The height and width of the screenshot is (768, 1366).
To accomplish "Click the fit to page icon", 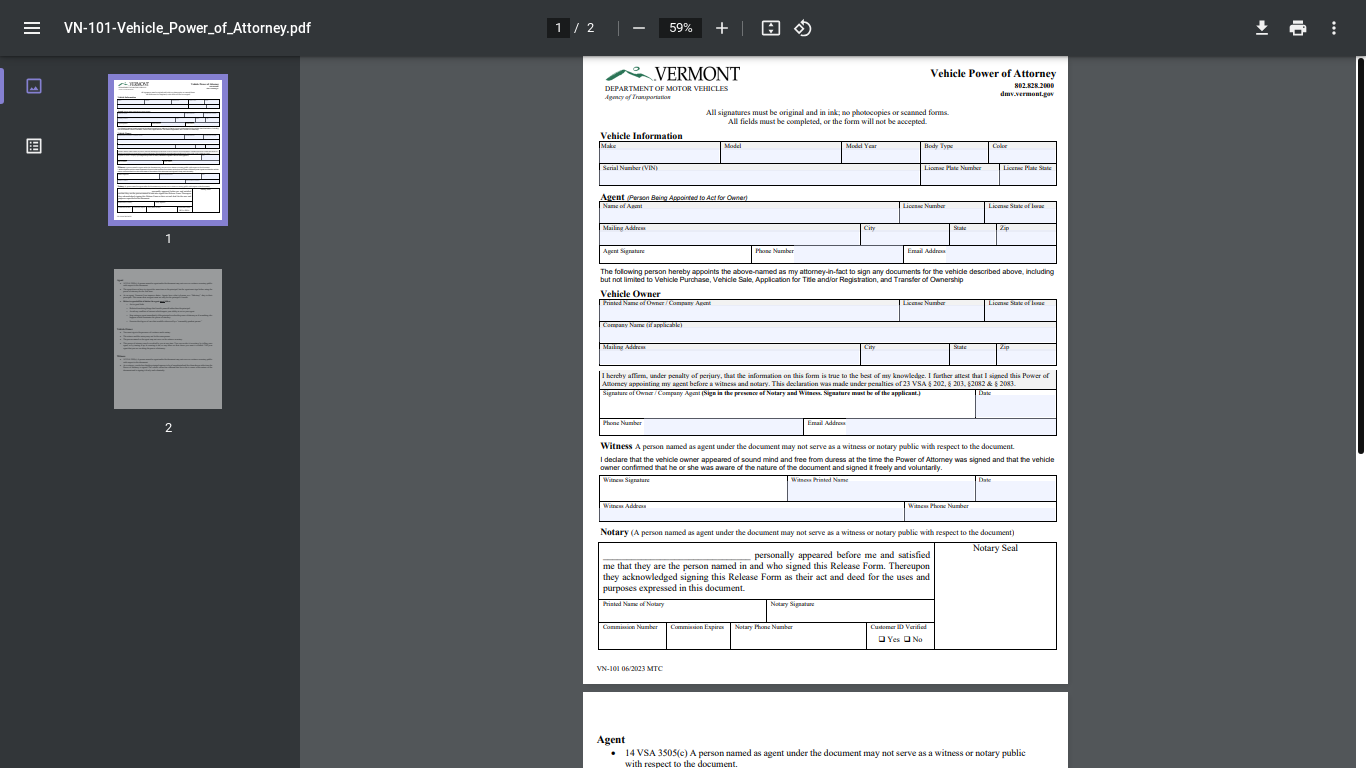I will (x=770, y=28).
